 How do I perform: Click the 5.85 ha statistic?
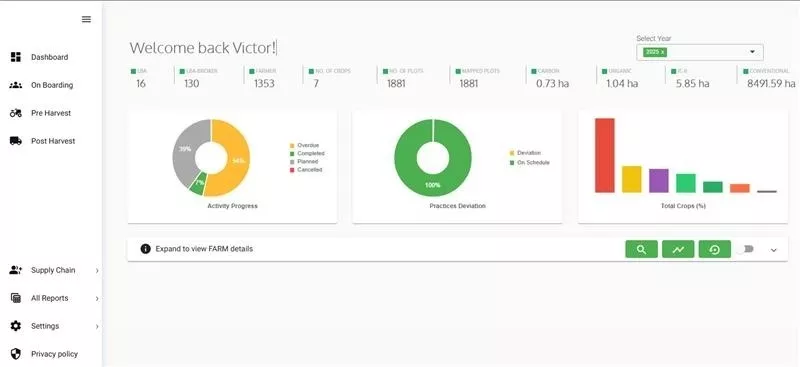pos(692,83)
